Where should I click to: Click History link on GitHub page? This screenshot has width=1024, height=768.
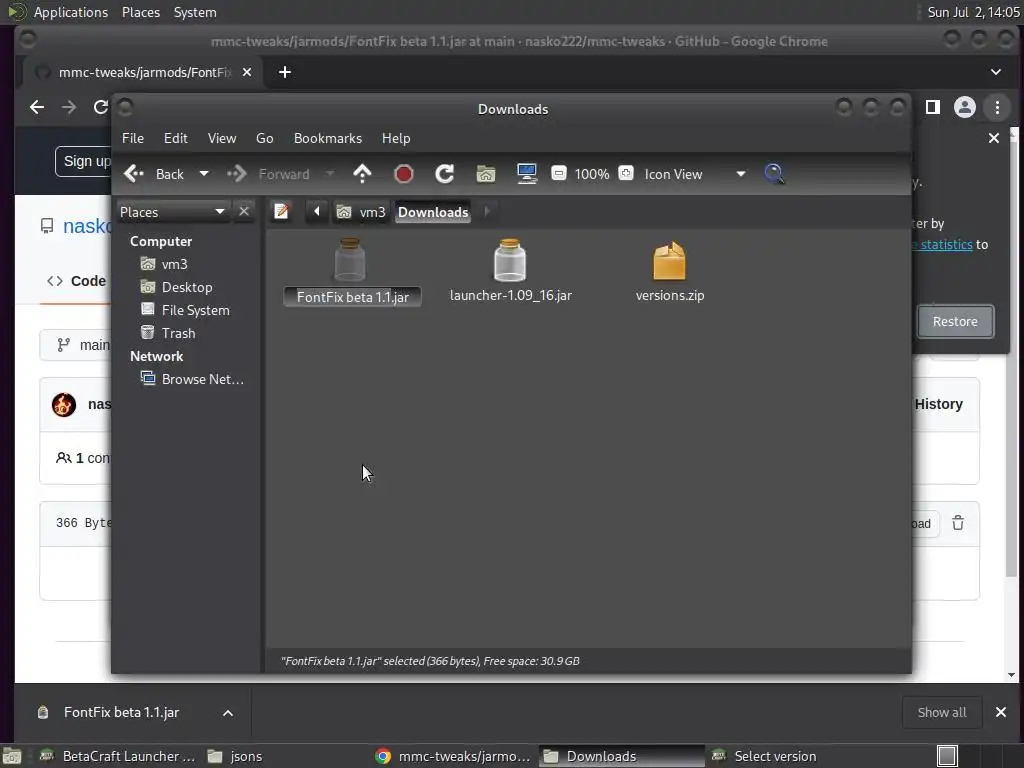938,404
